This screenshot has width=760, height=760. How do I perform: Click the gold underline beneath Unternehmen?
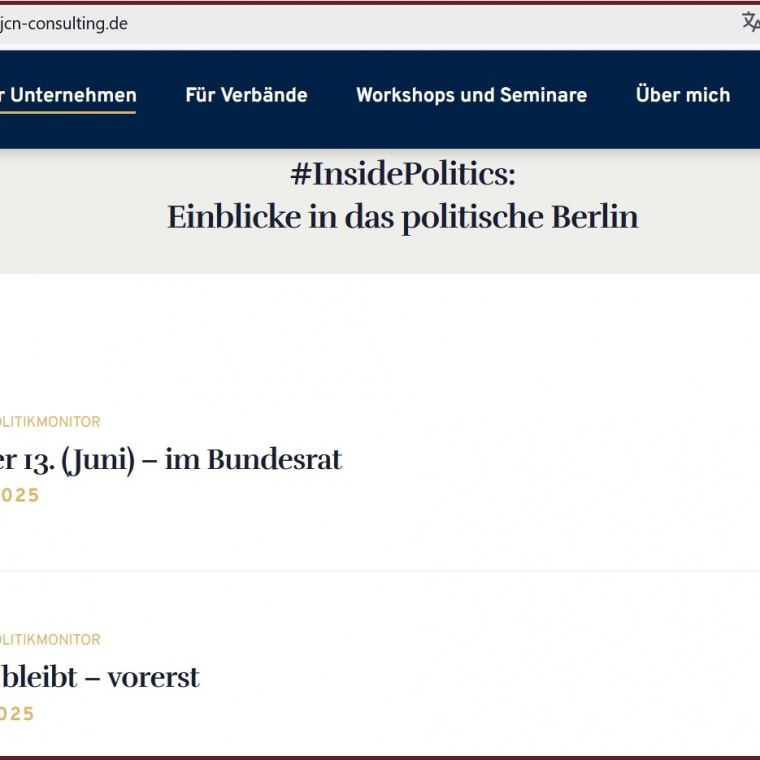point(68,113)
